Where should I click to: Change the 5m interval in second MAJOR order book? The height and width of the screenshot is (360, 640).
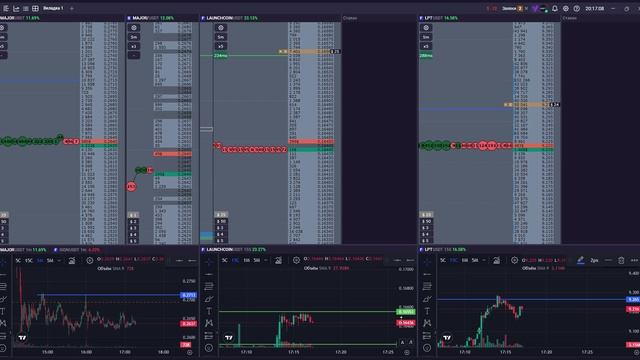133,37
